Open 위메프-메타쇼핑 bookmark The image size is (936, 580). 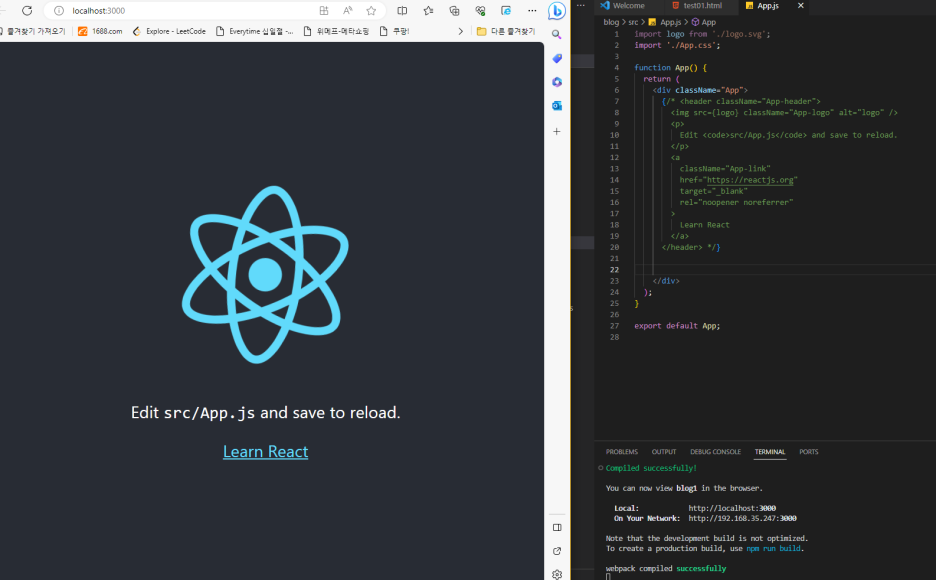(x=336, y=31)
